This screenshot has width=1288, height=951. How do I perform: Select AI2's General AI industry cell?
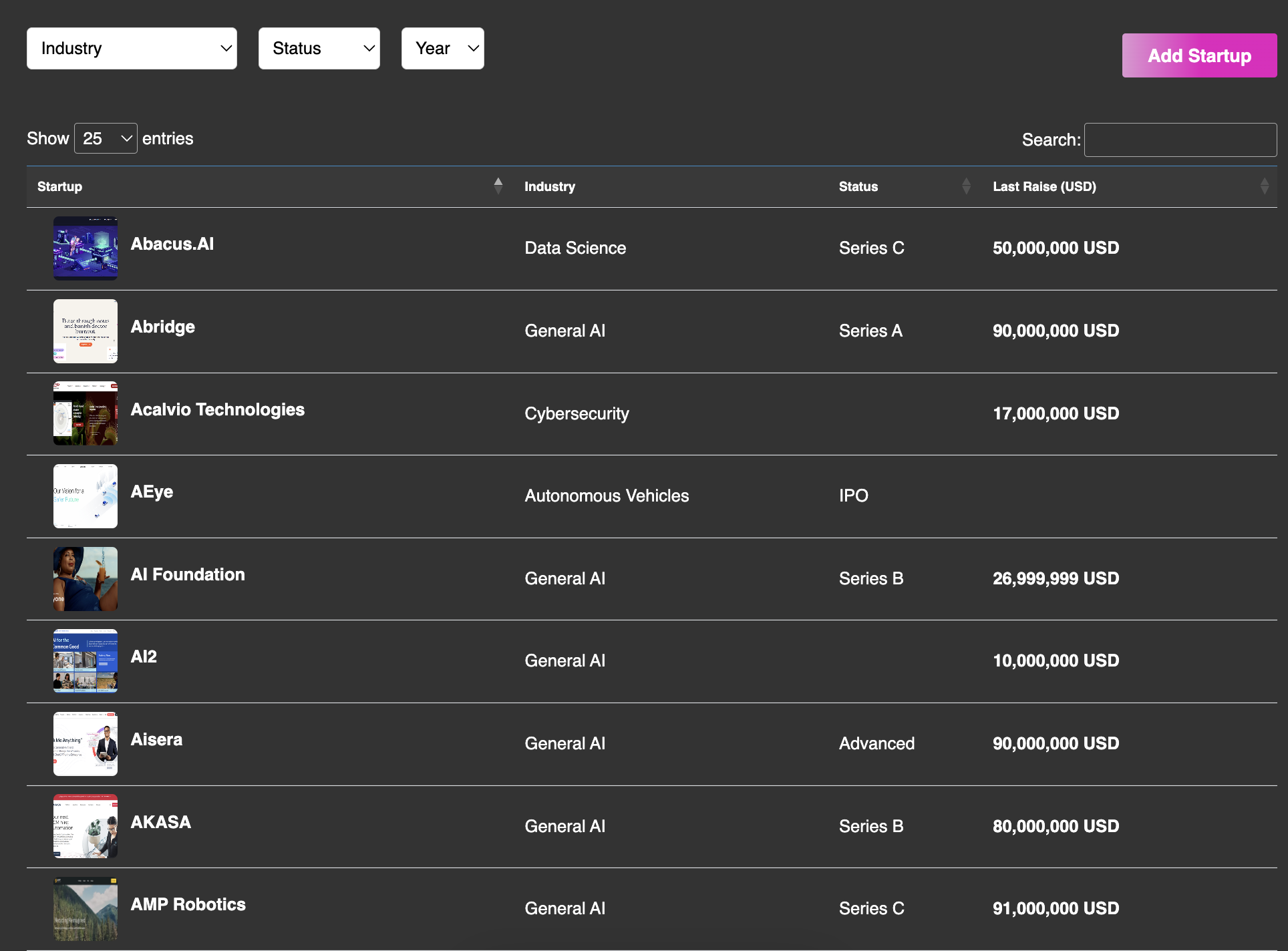565,660
